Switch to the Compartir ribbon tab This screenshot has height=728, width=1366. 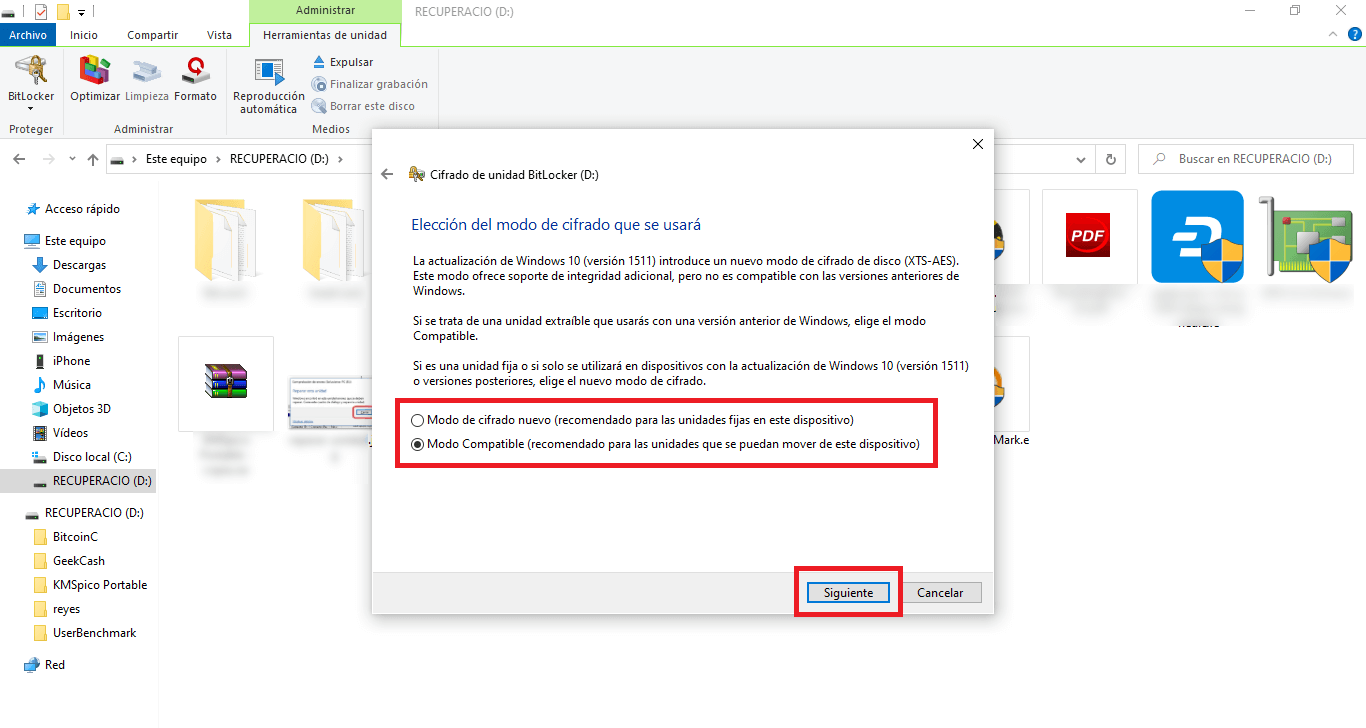click(x=152, y=35)
